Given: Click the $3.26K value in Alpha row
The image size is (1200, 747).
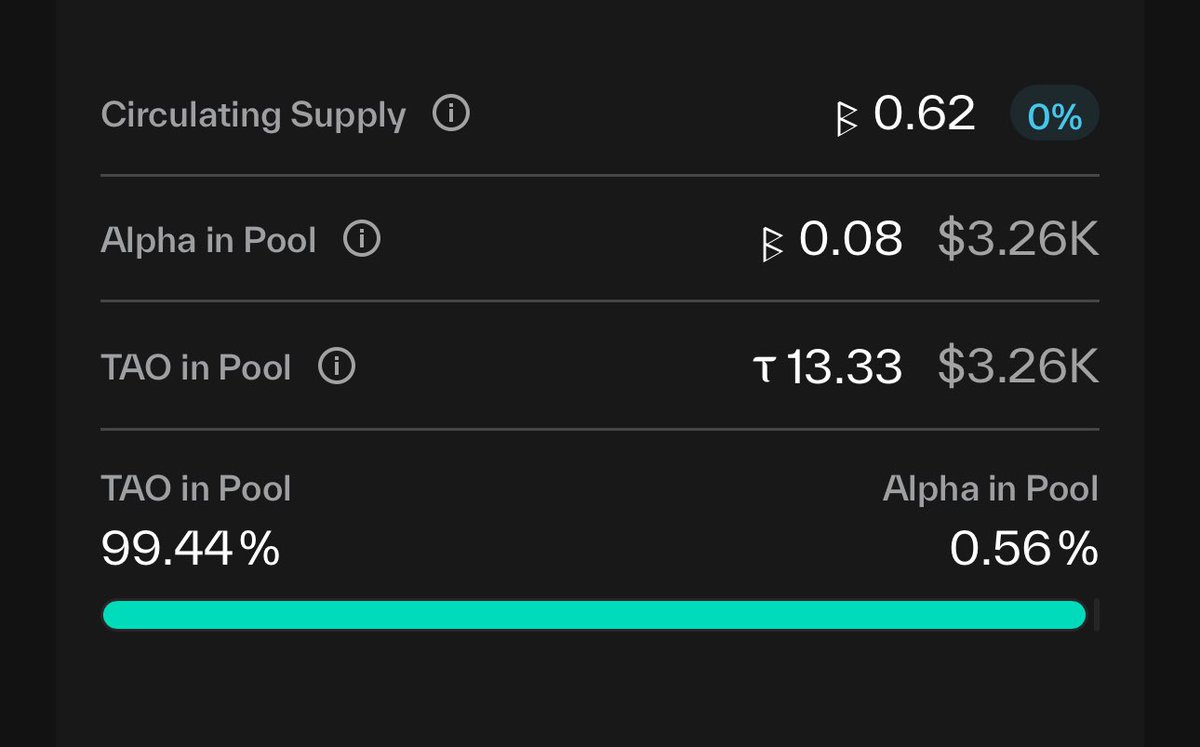Looking at the screenshot, I should (x=1018, y=239).
